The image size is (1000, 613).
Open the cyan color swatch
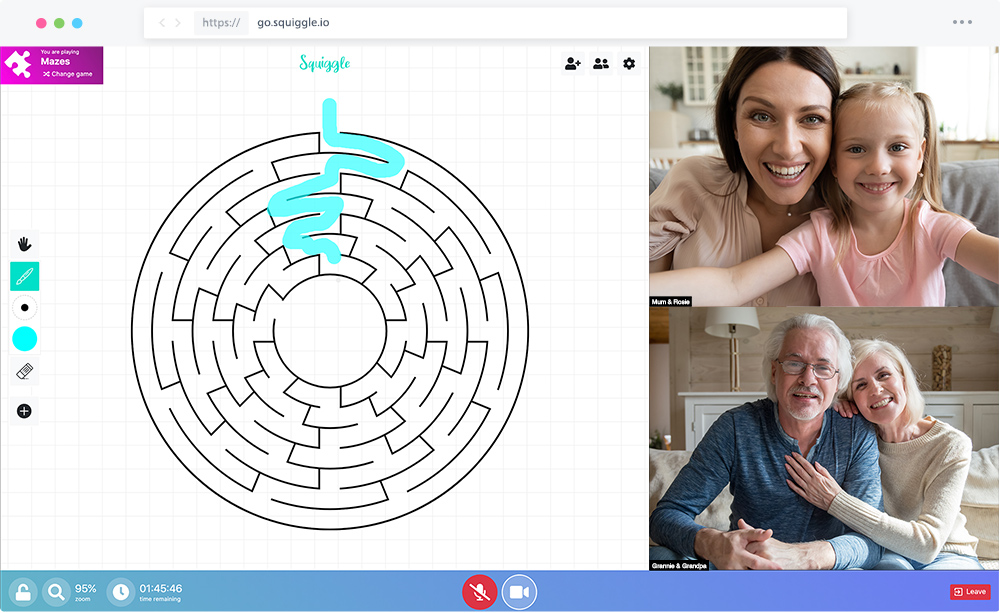(x=24, y=339)
